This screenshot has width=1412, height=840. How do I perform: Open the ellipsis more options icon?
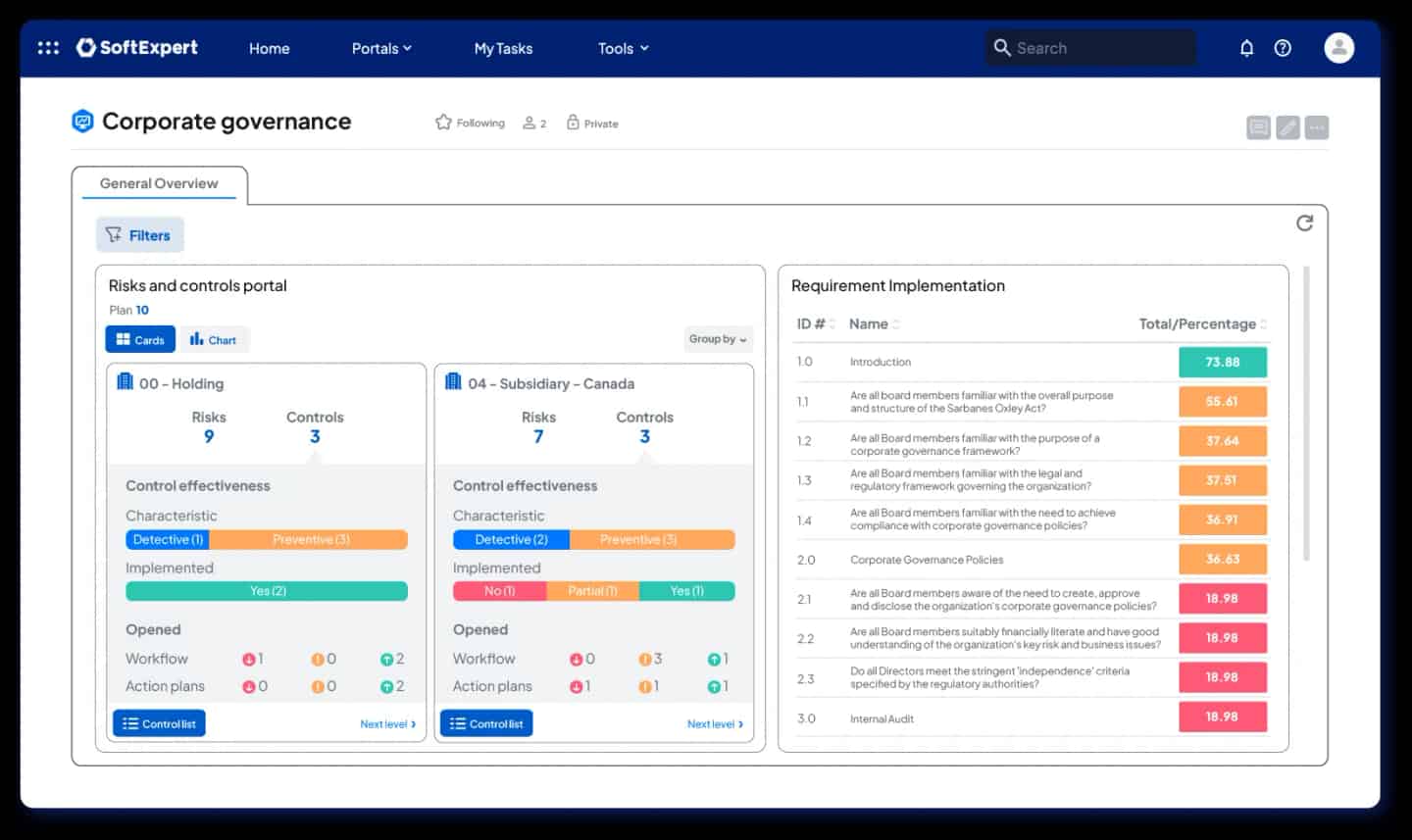(1317, 126)
